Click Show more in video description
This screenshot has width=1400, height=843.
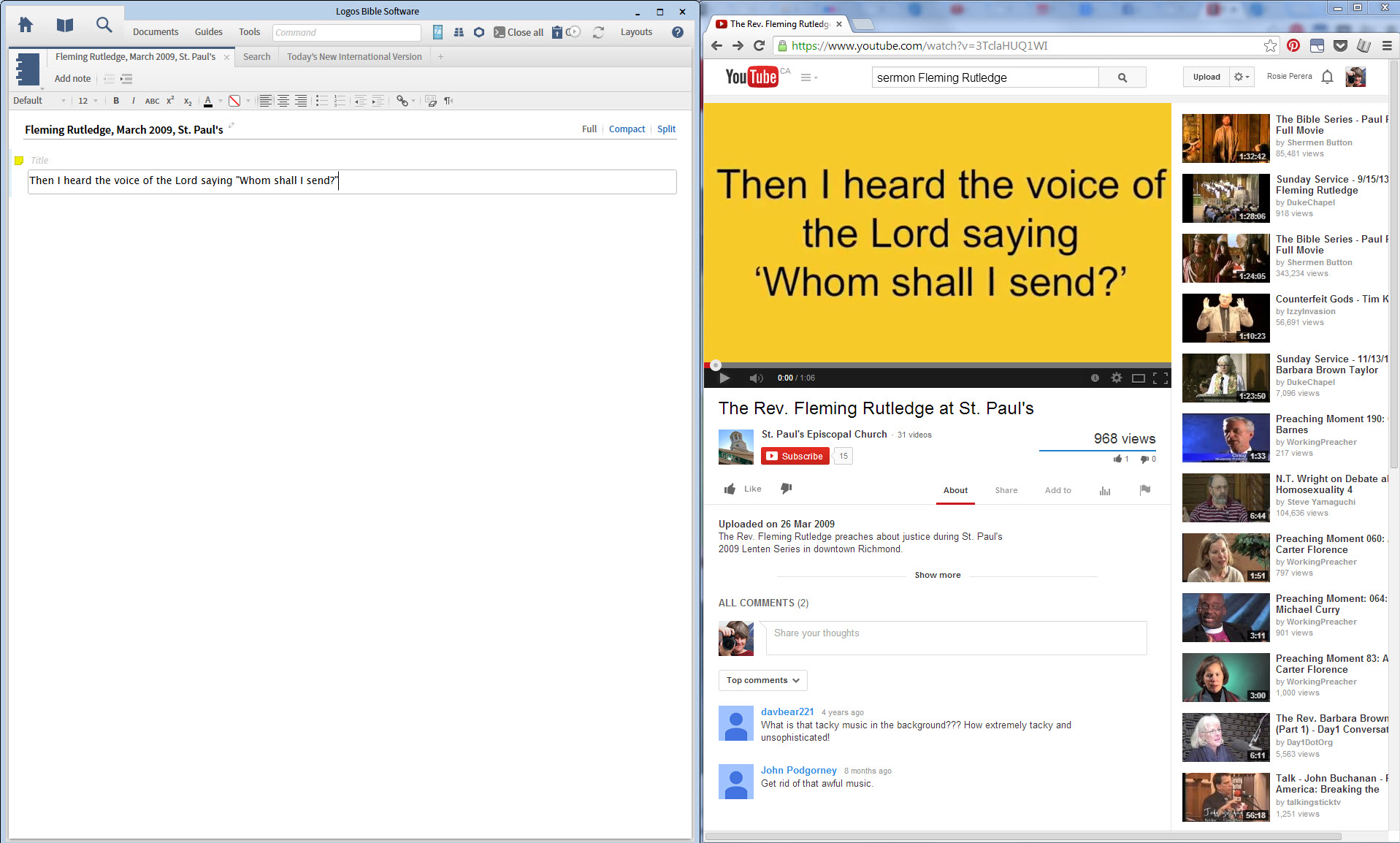(x=938, y=575)
